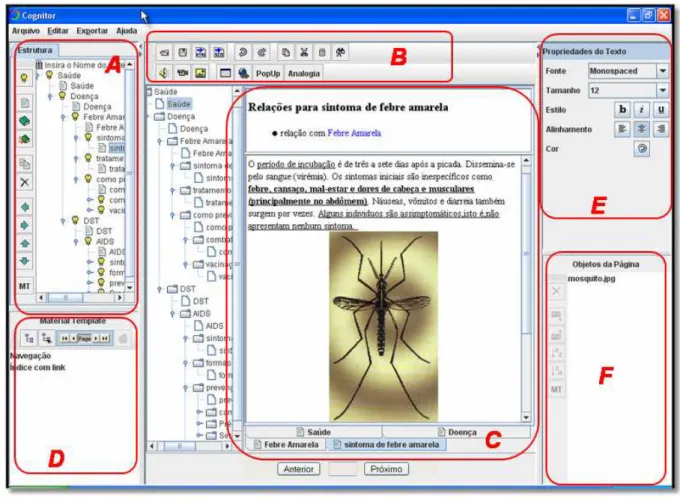Image resolution: width=680 pixels, height=502 pixels.
Task: Click the globe web link icon
Action: (243, 73)
